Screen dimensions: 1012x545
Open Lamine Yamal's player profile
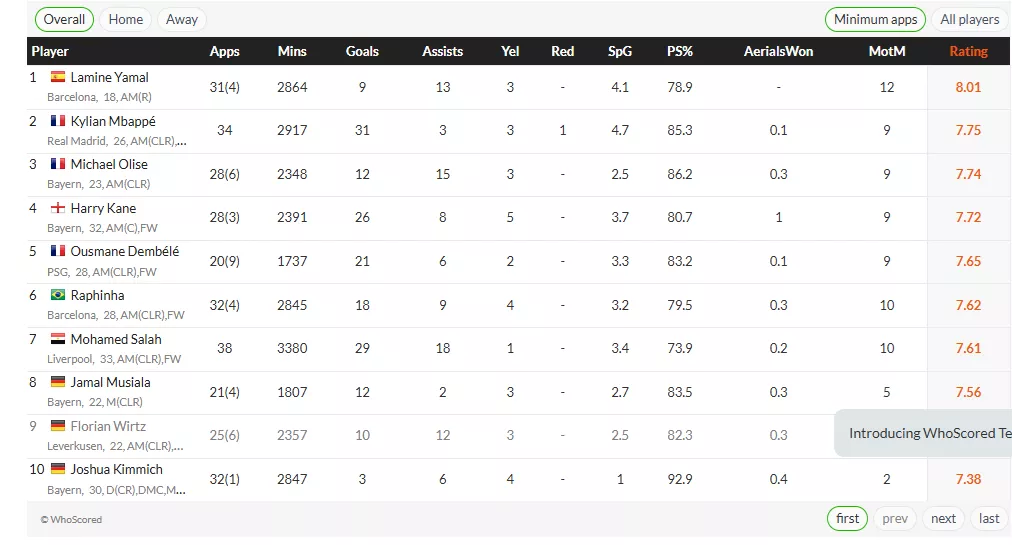click(x=109, y=77)
